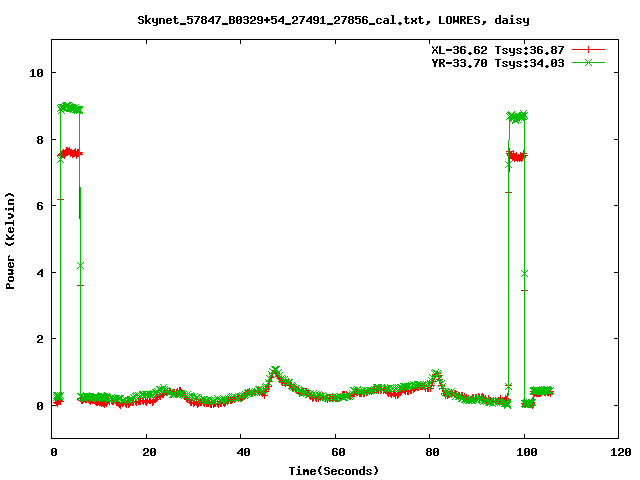This screenshot has height=480, width=640.
Task: Click y-axis tick label 10
Action: 36,73
